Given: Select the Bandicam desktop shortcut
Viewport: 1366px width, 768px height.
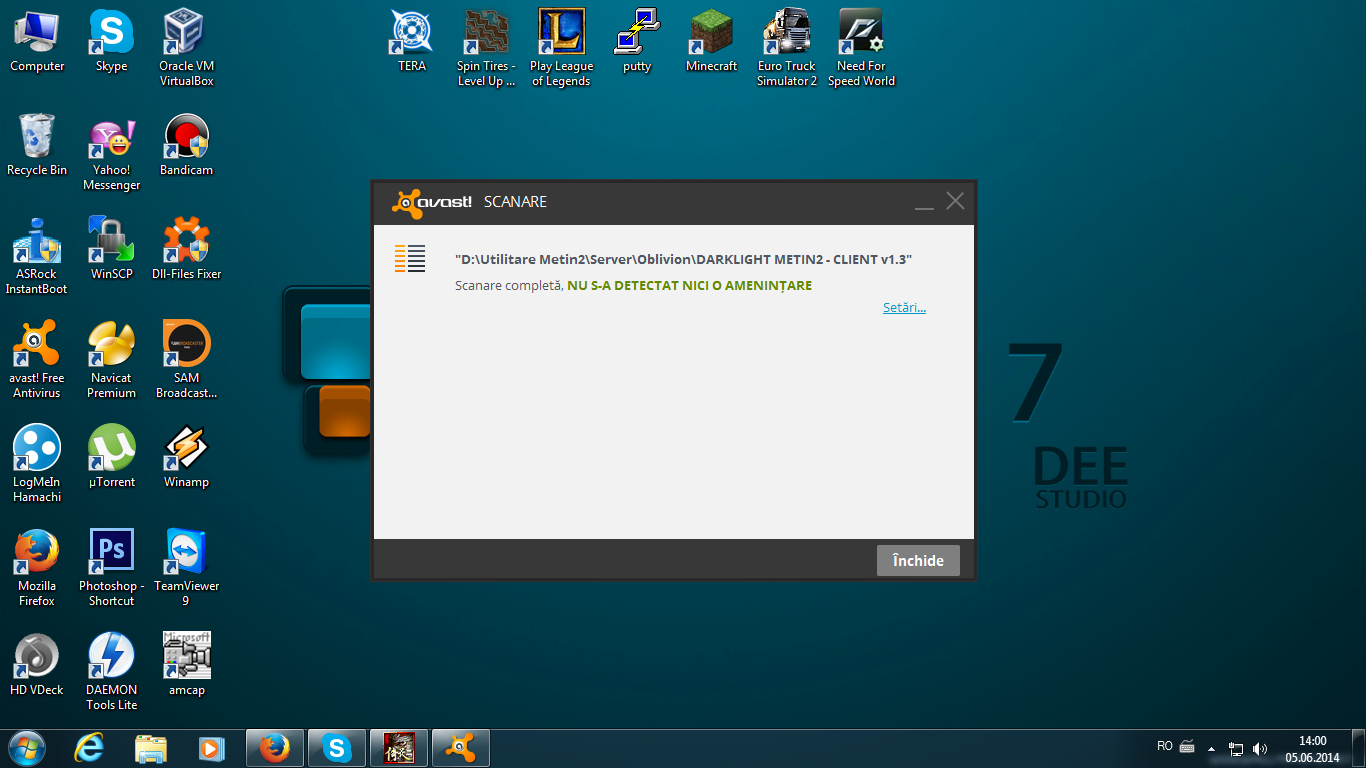Looking at the screenshot, I should point(186,146).
